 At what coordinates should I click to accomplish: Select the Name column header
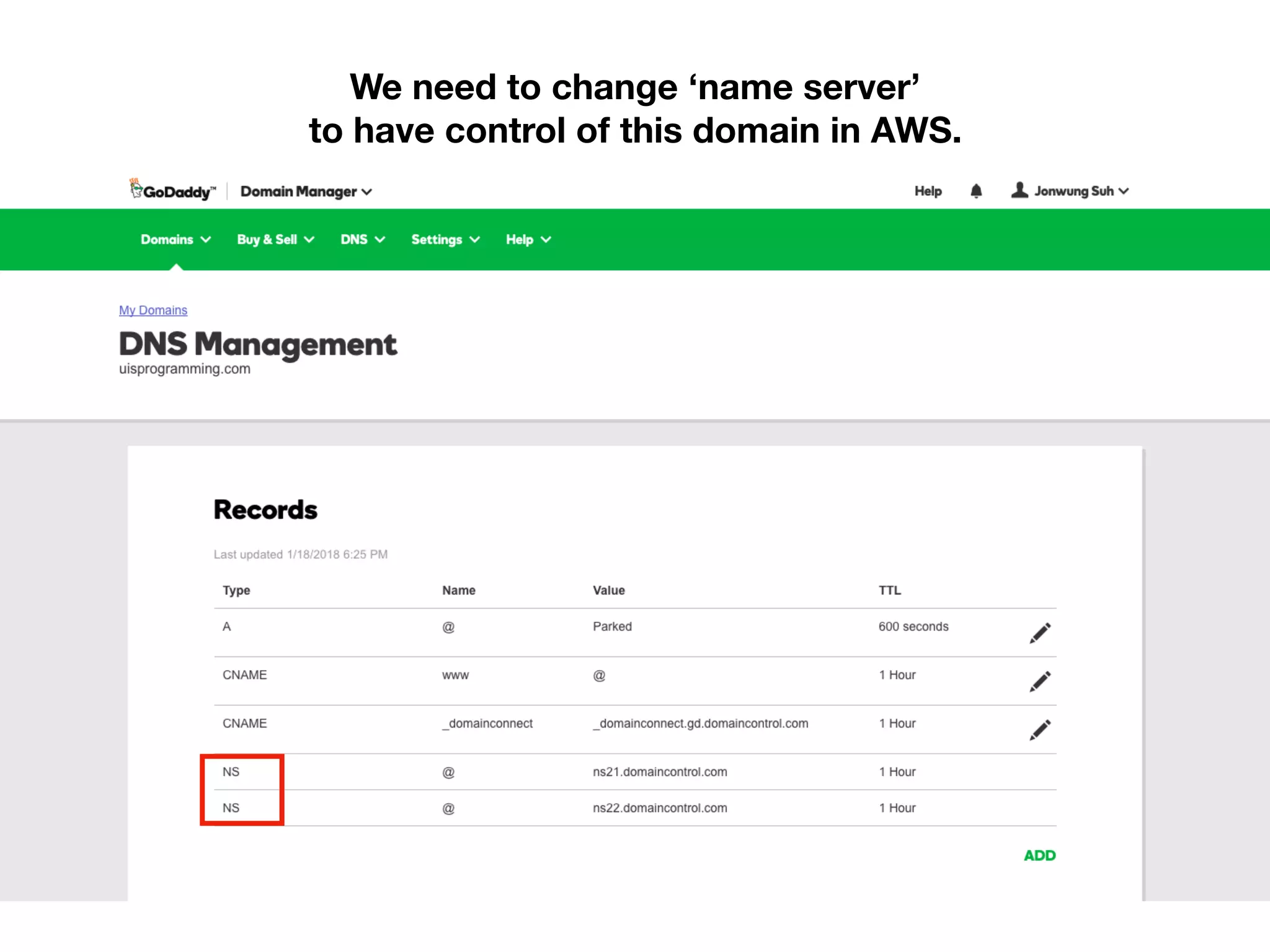pos(458,590)
